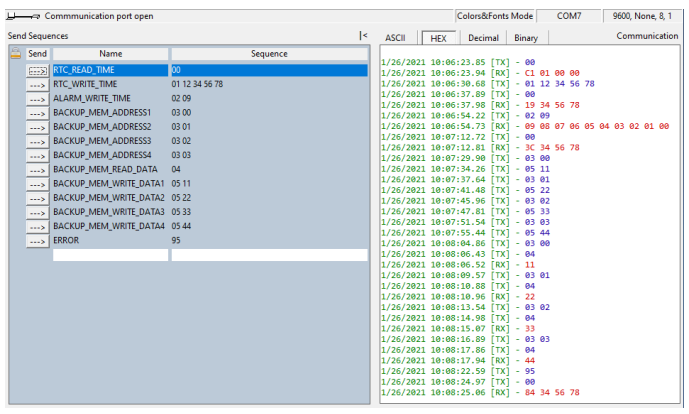This screenshot has width=689, height=414.
Task: Send the ERROR sequence with its arrow
Action: (37, 241)
